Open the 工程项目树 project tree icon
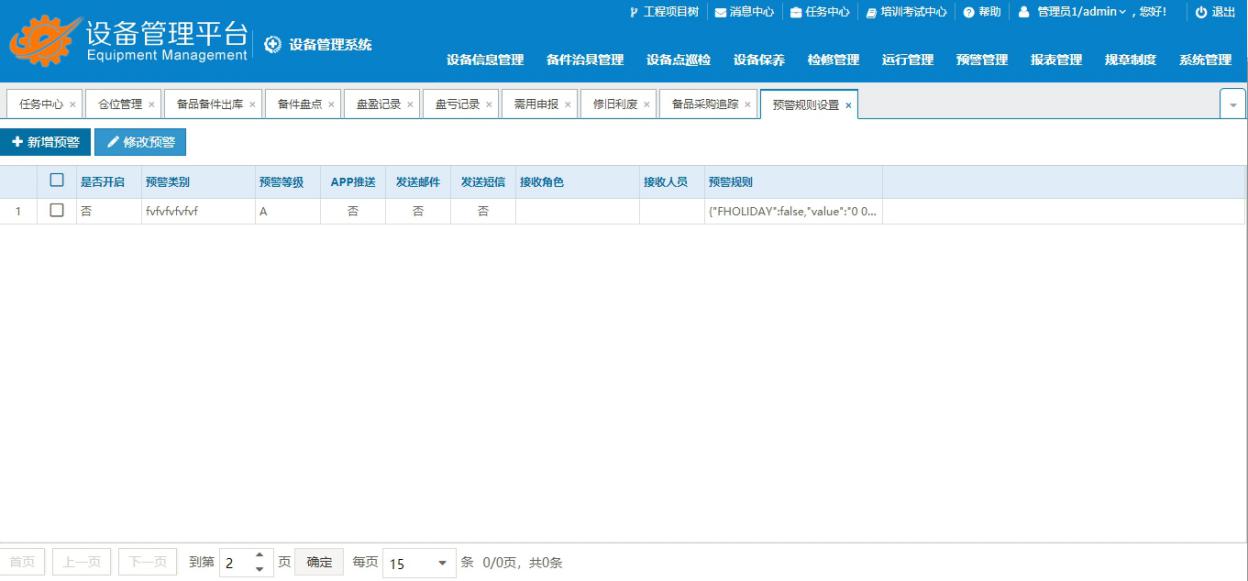This screenshot has width=1248, height=581. coord(634,12)
